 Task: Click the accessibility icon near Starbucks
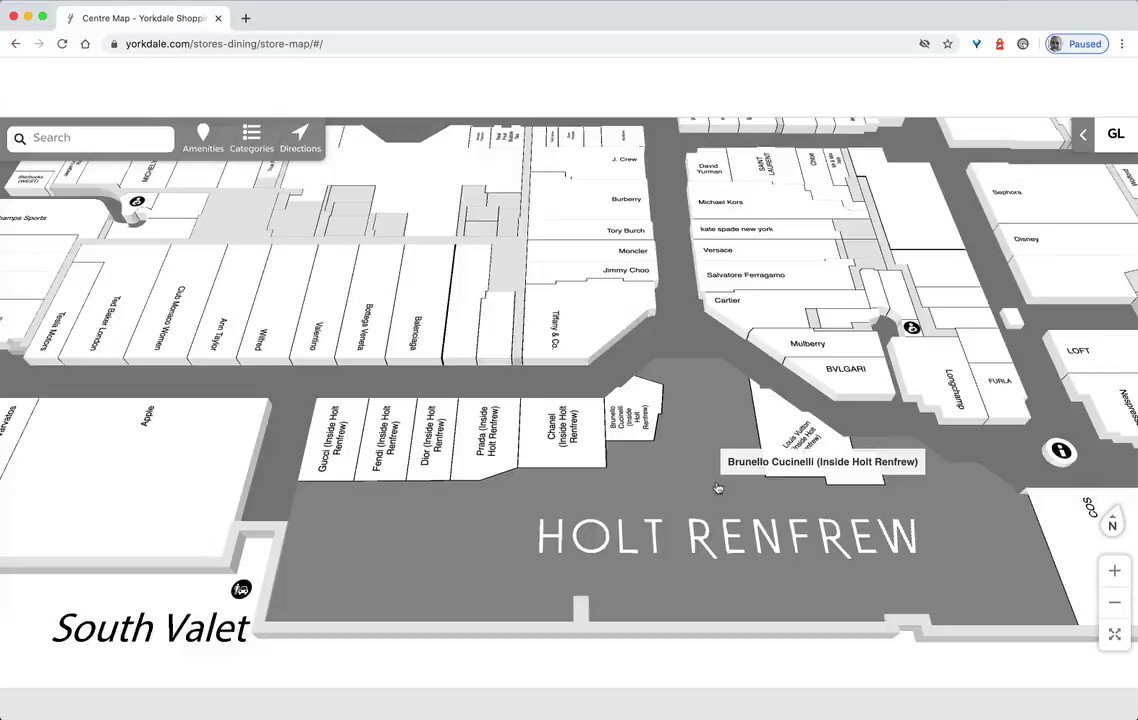(x=137, y=201)
